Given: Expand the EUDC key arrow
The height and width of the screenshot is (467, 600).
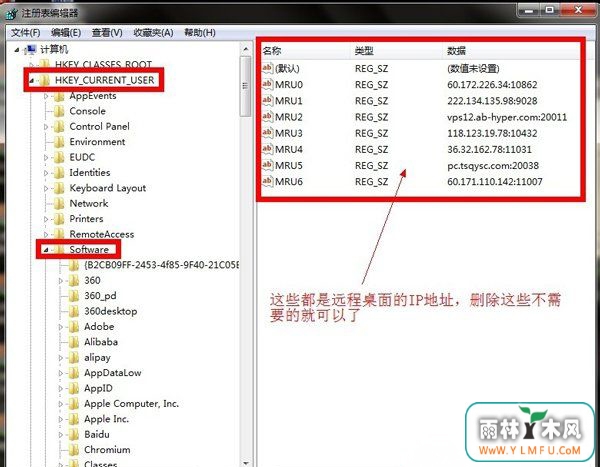Looking at the screenshot, I should (46, 157).
